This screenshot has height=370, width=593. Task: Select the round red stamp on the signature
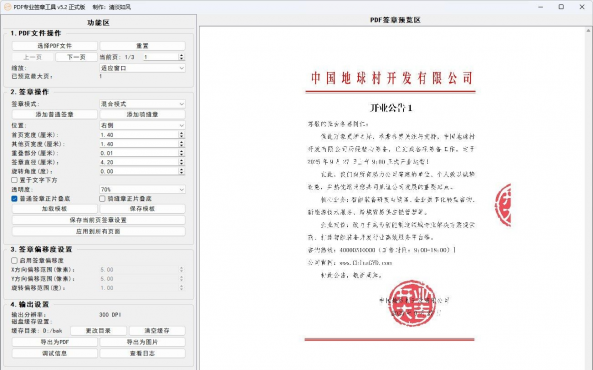pyautogui.click(x=412, y=303)
